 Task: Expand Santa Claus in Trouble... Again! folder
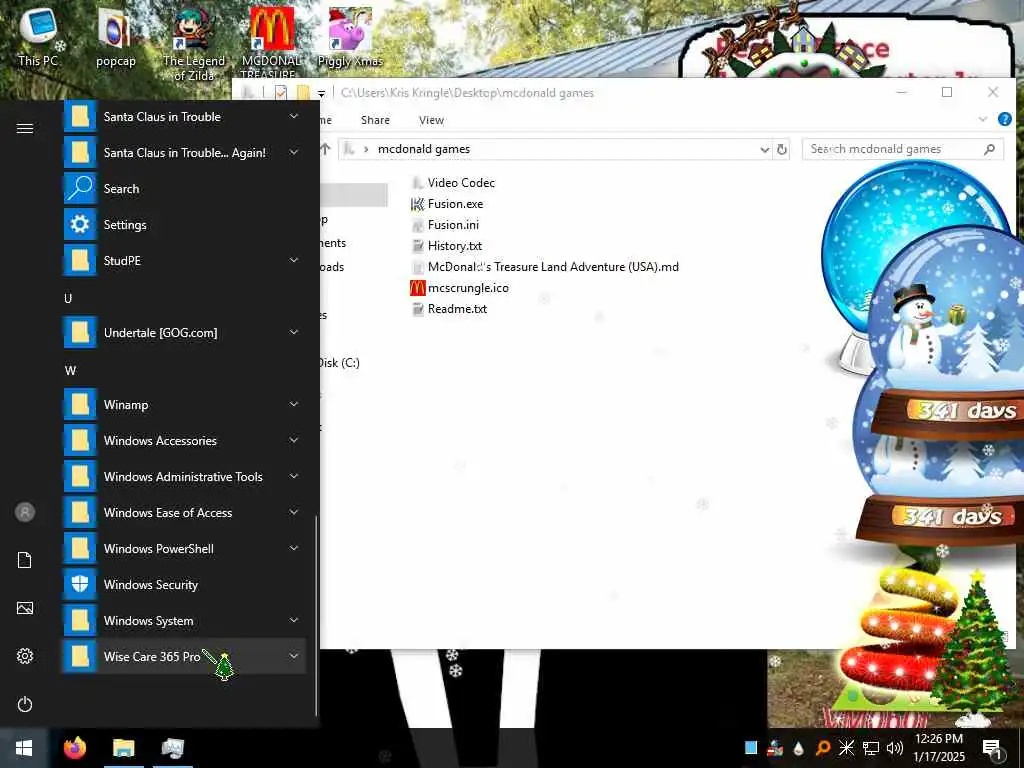point(294,152)
